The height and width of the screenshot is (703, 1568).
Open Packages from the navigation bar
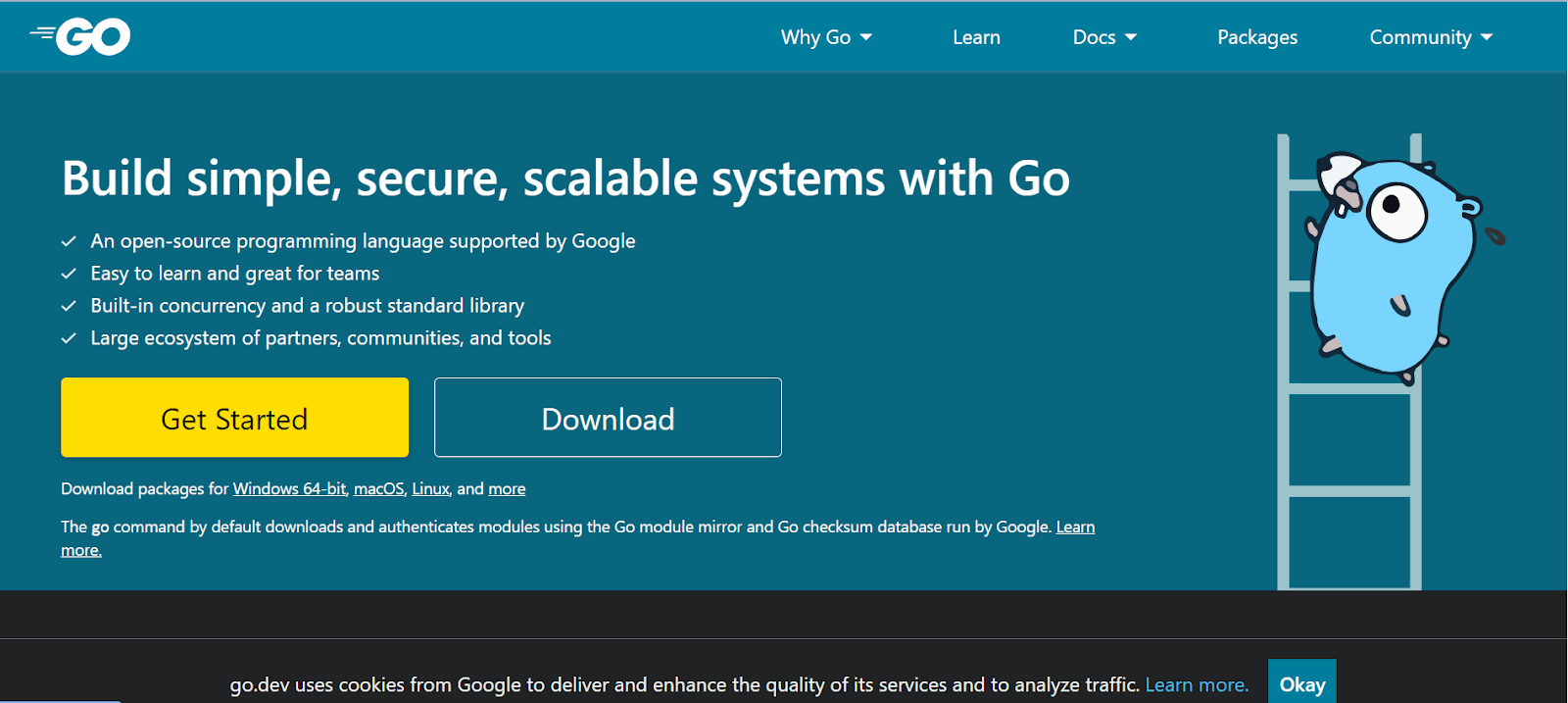coord(1257,37)
